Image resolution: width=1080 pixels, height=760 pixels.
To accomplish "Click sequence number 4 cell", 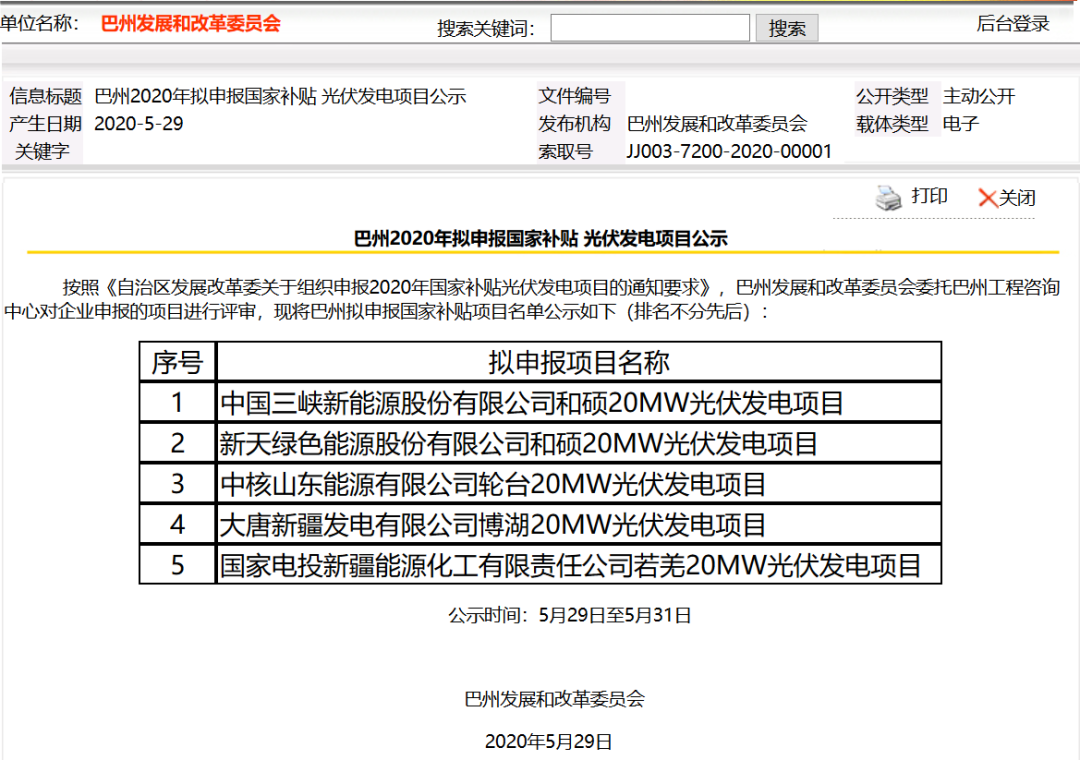I will (x=178, y=524).
